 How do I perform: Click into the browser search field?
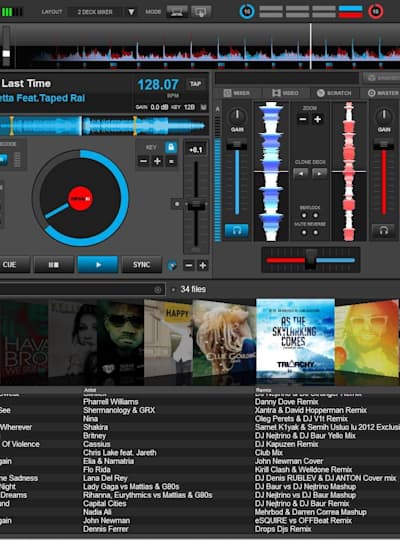pos(82,290)
